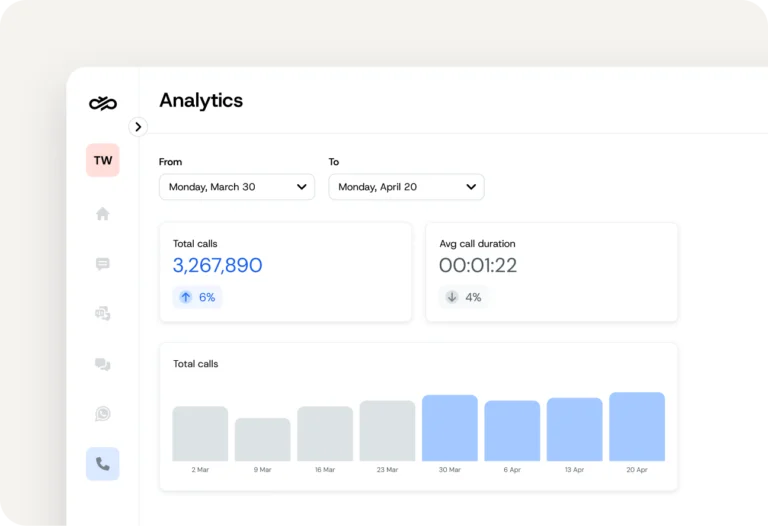768x526 pixels.
Task: Select the 30 Mar blue bar
Action: click(x=450, y=428)
